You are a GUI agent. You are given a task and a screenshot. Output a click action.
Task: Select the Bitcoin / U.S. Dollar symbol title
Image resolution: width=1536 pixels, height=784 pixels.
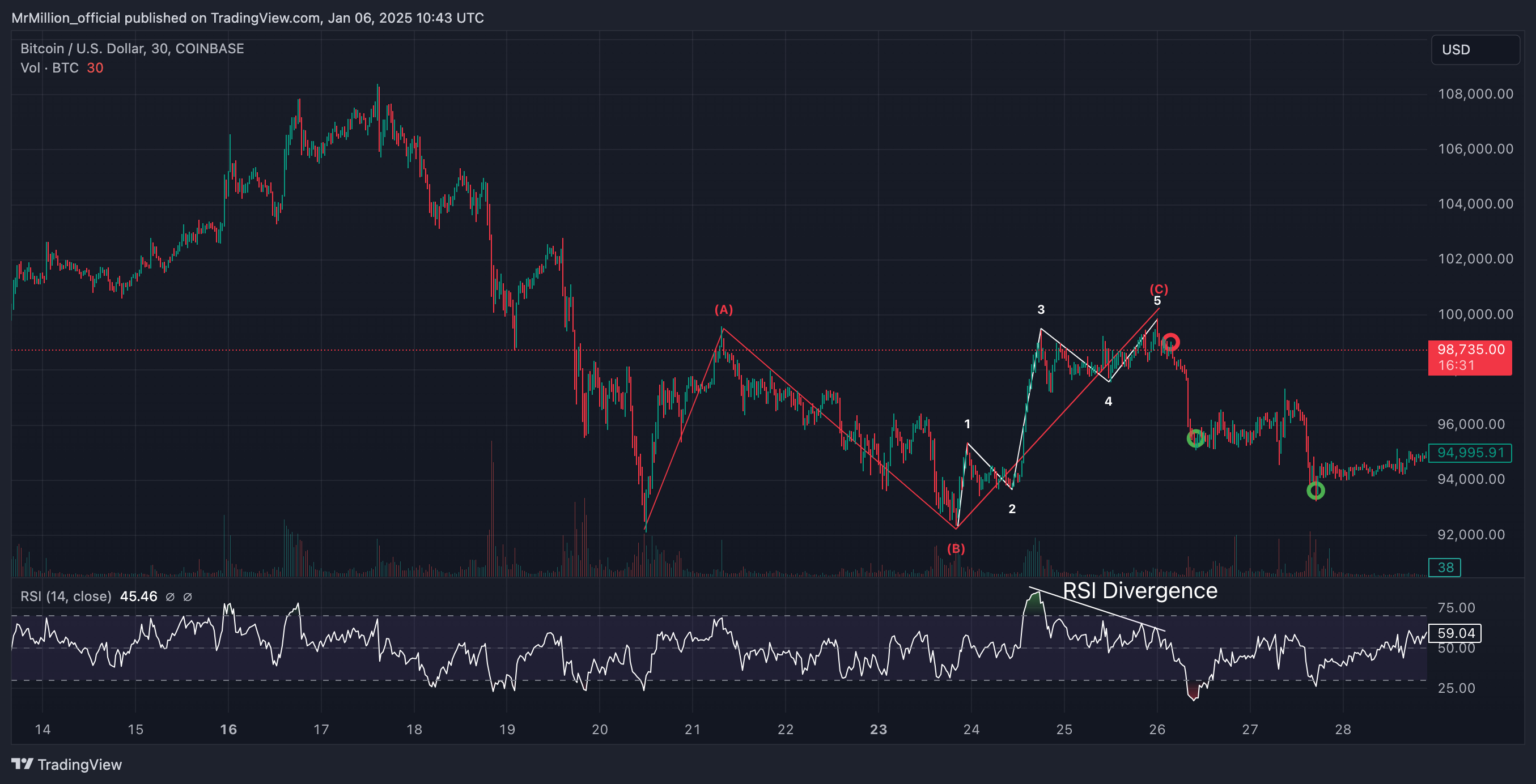tap(131, 48)
